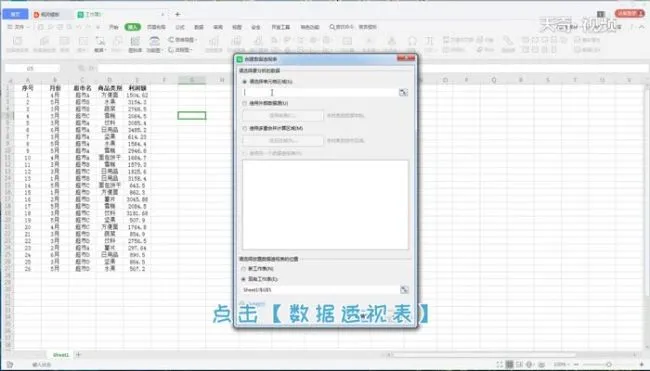Open the icon library (图标库) tool
Image resolution: width=650 pixels, height=371 pixels.
pos(135,44)
